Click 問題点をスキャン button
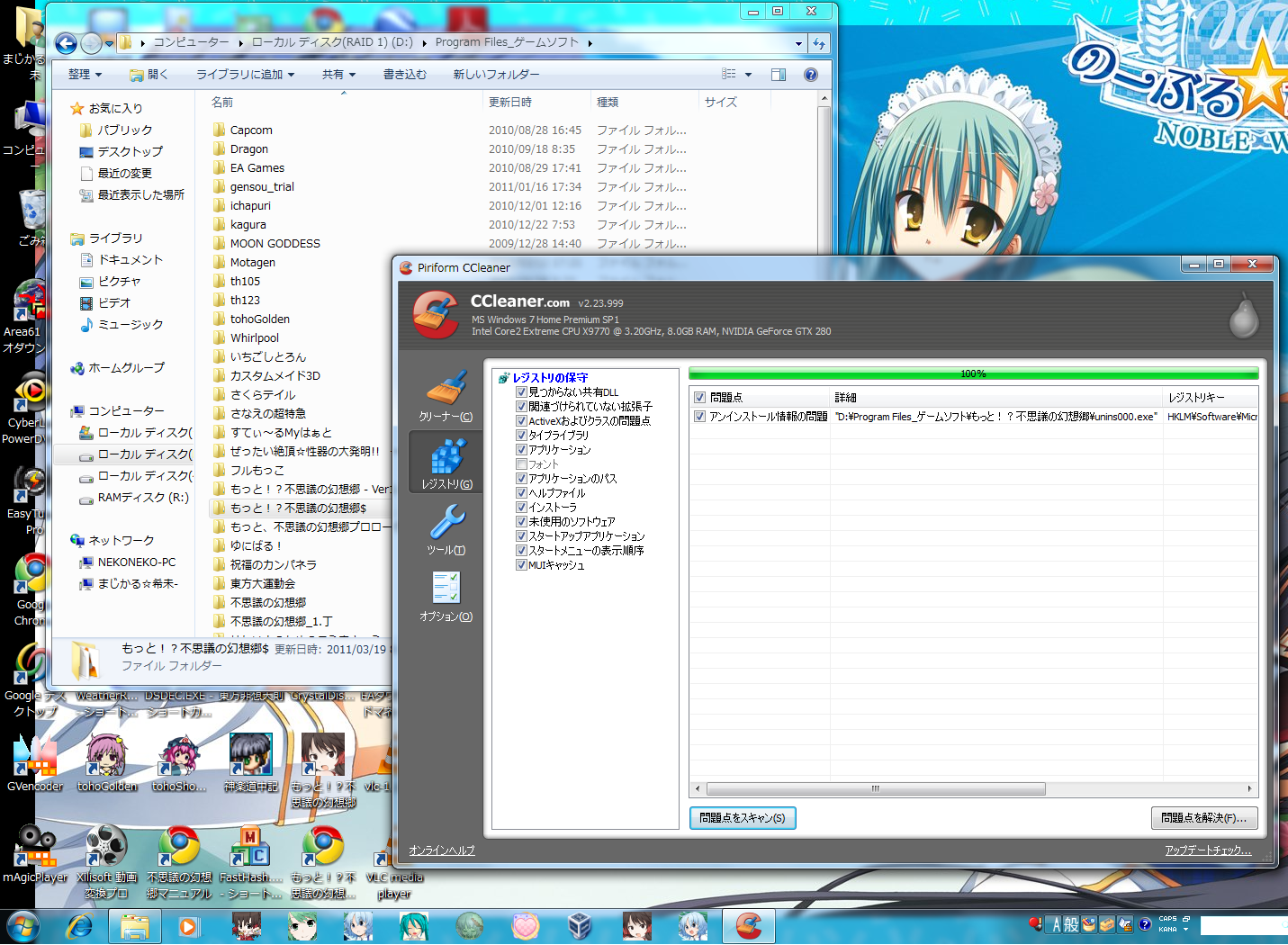The image size is (1288, 945). coord(743,818)
